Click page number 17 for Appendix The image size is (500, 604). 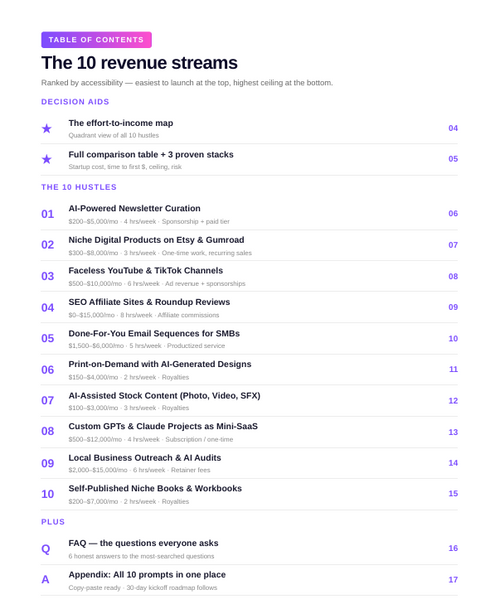(453, 580)
